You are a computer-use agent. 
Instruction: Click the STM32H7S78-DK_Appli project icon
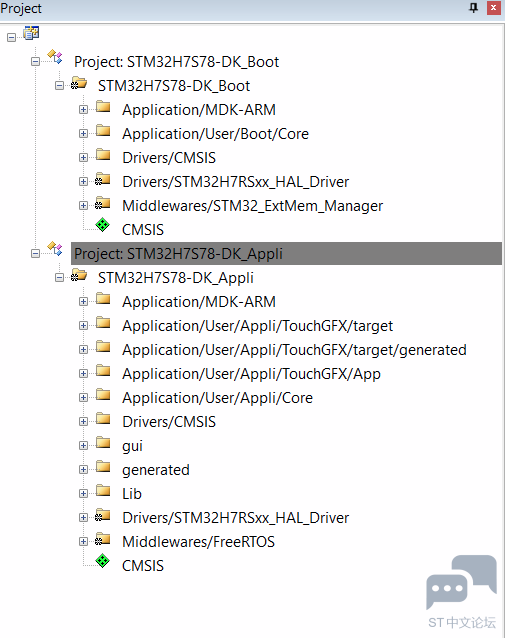click(x=55, y=249)
